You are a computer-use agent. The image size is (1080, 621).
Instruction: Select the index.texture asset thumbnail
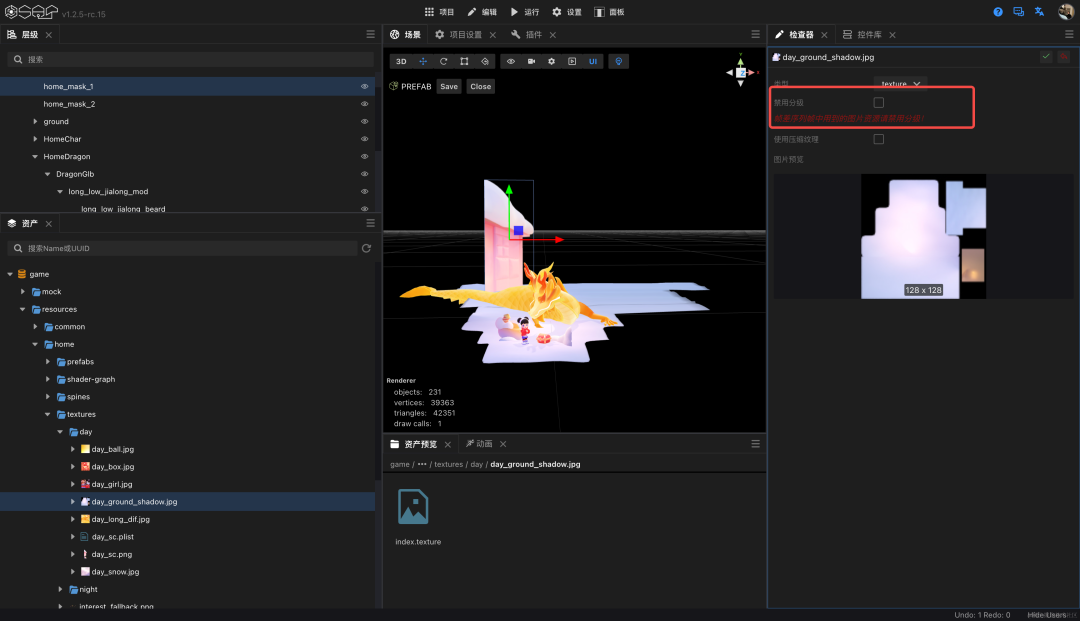pos(413,507)
